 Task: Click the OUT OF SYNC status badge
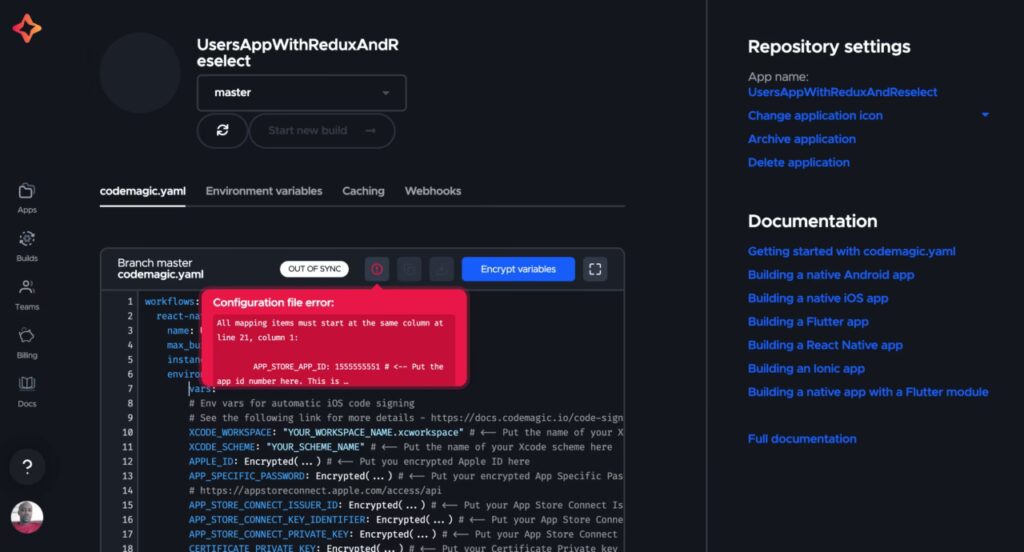(x=314, y=269)
